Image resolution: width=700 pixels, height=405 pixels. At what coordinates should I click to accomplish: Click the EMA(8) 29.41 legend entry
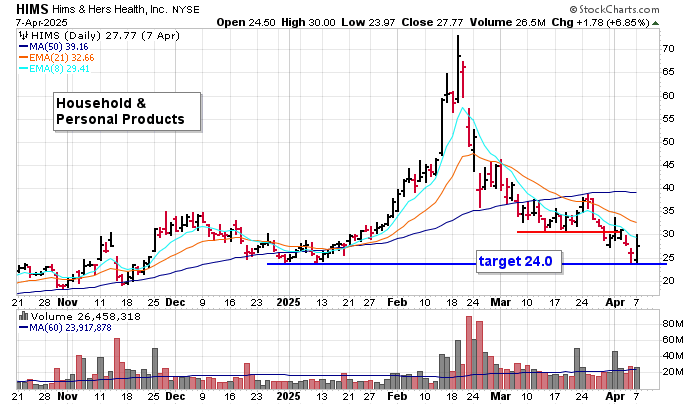click(x=59, y=69)
